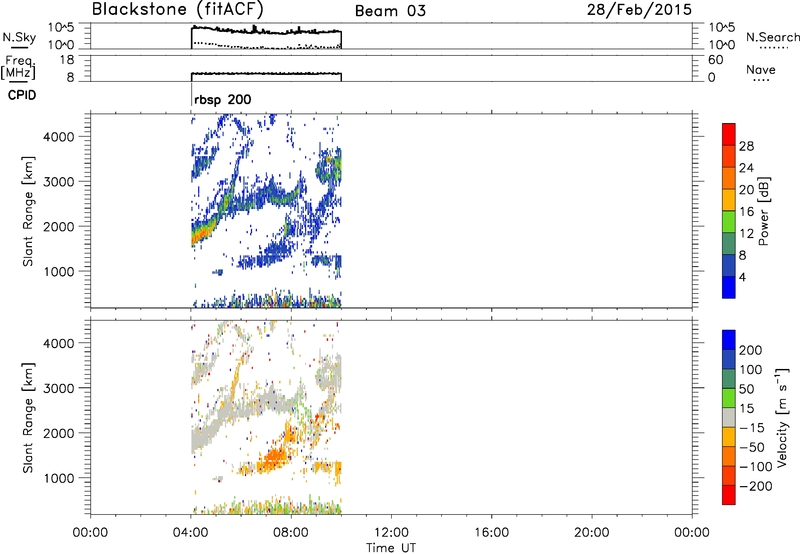Click the noise sky trace in top panel
Screen dimensions: 800x554
pyautogui.click(x=266, y=31)
